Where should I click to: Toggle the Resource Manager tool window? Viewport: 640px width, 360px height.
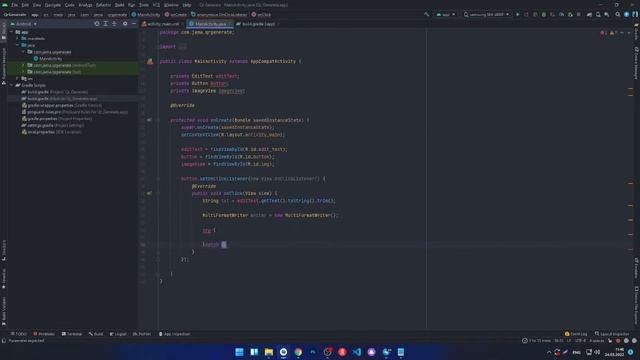(x=4, y=66)
